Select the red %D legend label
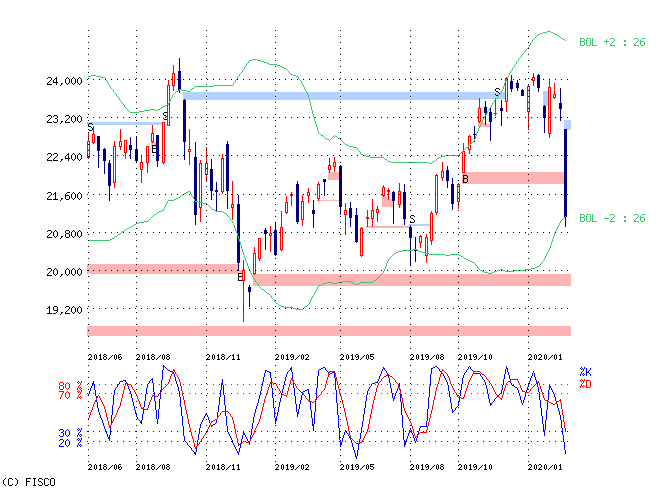This screenshot has width=670, height=504. [585, 383]
